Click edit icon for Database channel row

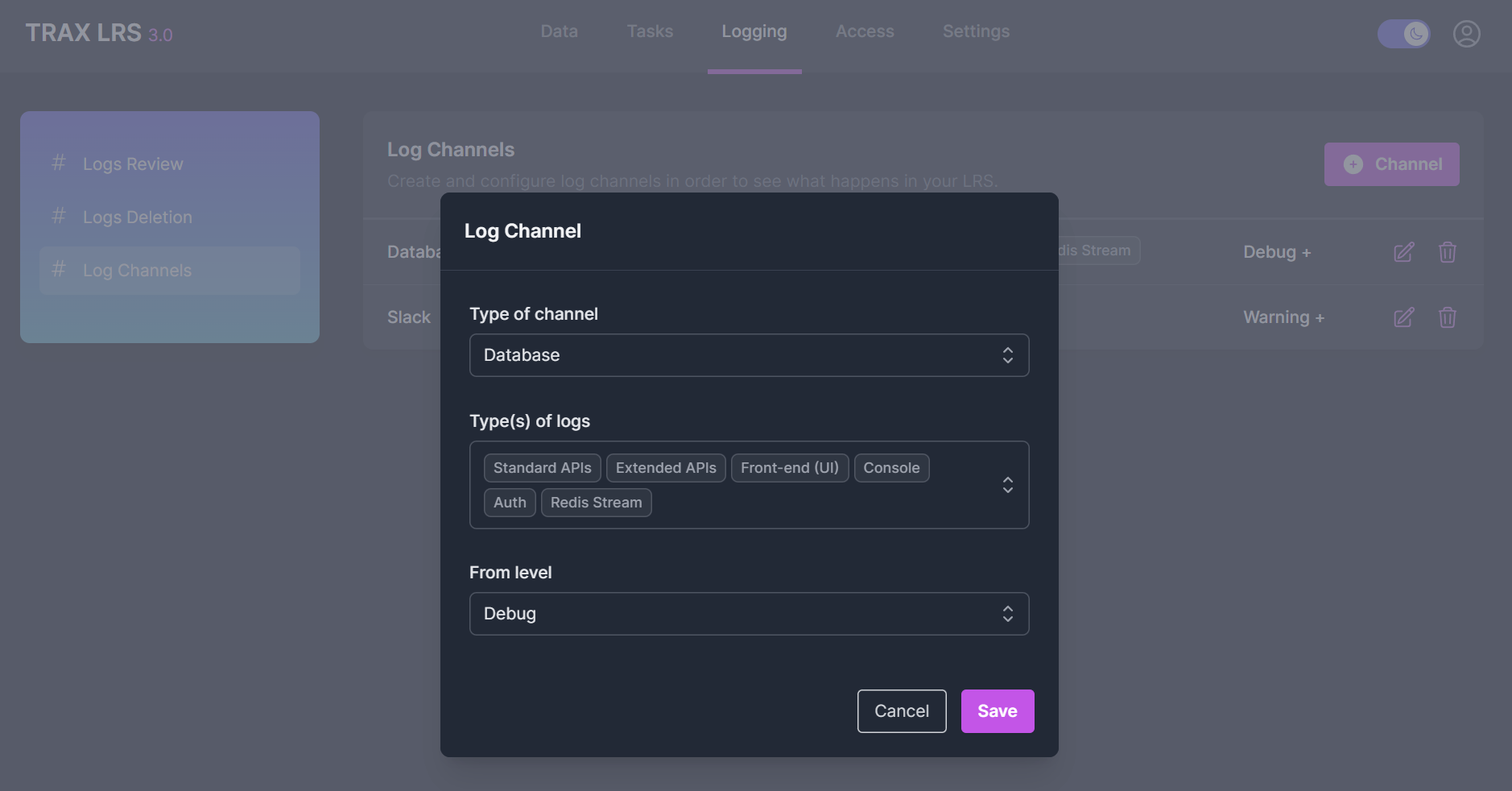coord(1403,252)
